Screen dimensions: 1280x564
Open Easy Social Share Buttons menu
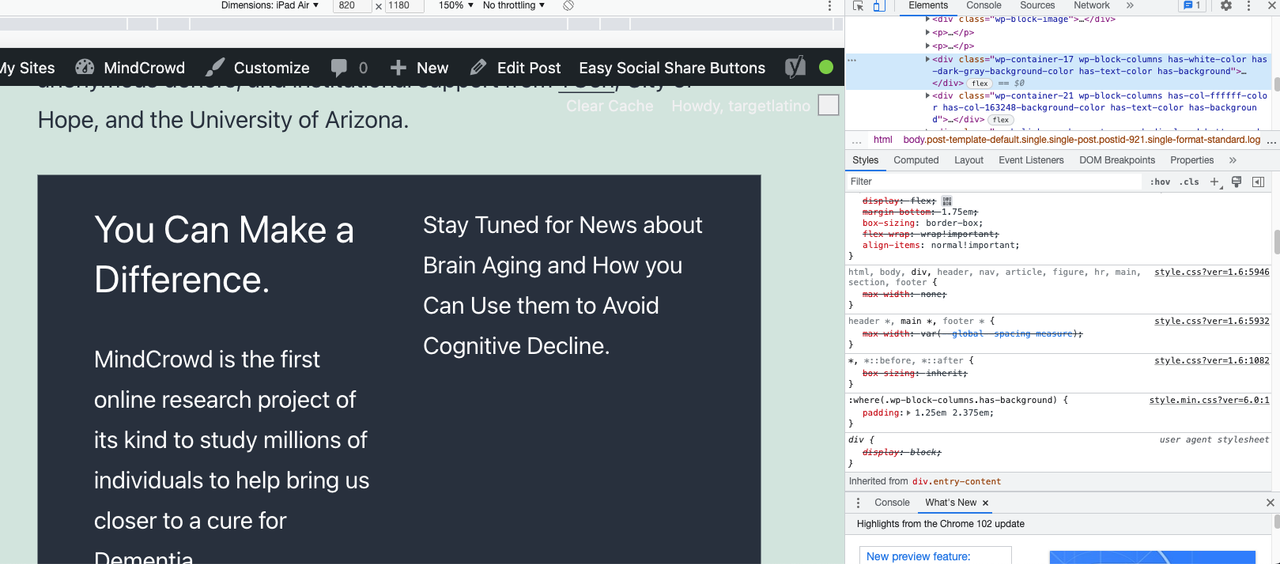(x=672, y=68)
